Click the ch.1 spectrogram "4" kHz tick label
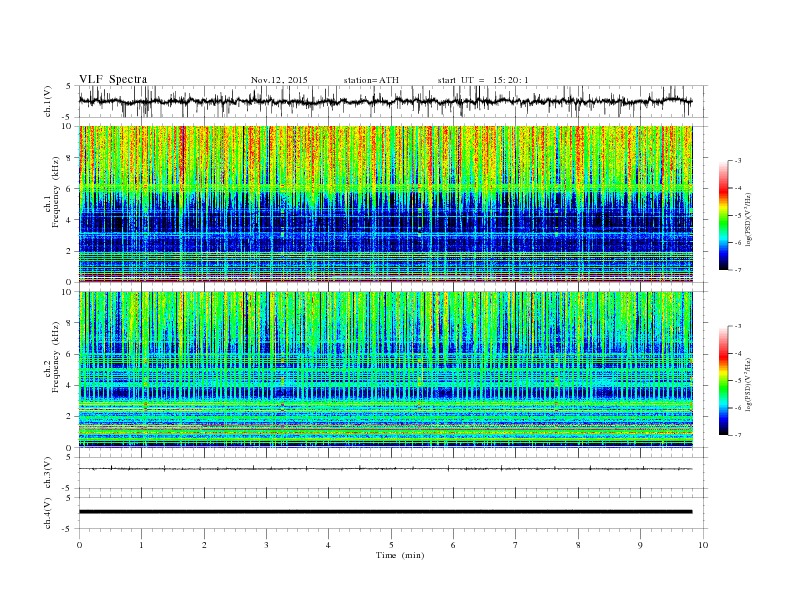Screen dimensions: 792x612 coord(69,220)
